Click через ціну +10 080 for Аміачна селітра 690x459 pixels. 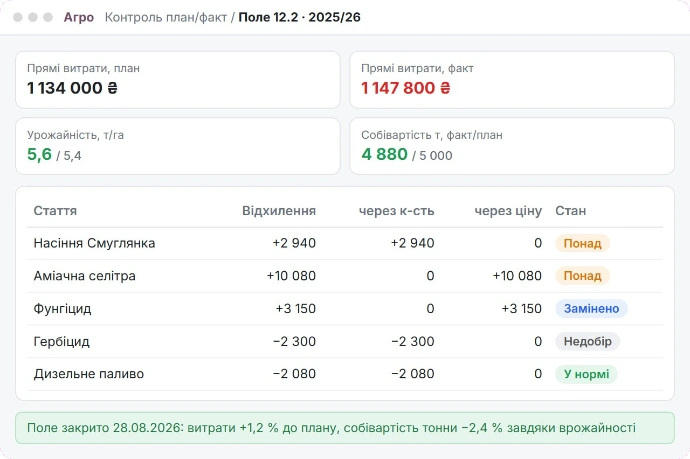517,276
